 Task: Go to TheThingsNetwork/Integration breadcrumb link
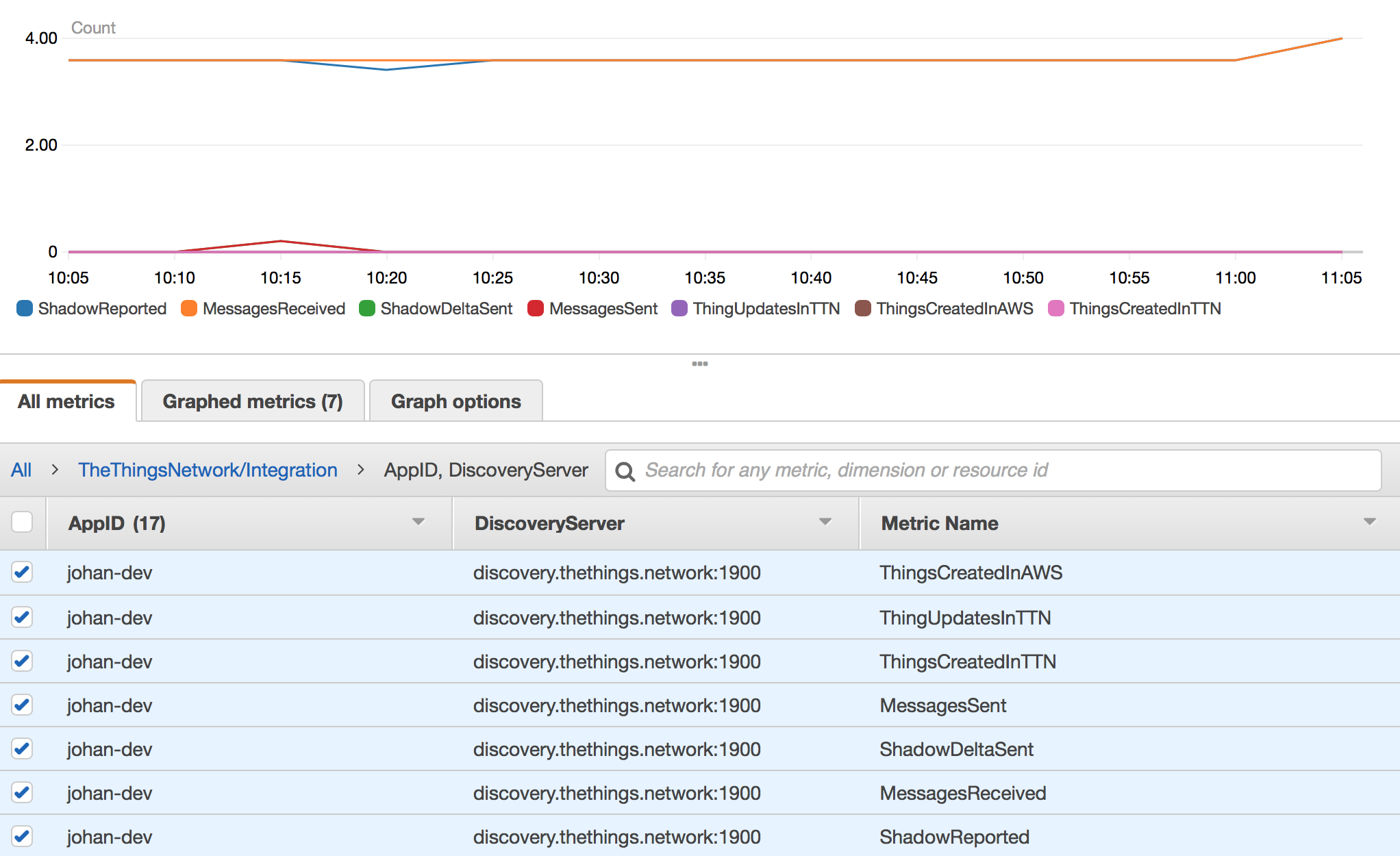208,470
